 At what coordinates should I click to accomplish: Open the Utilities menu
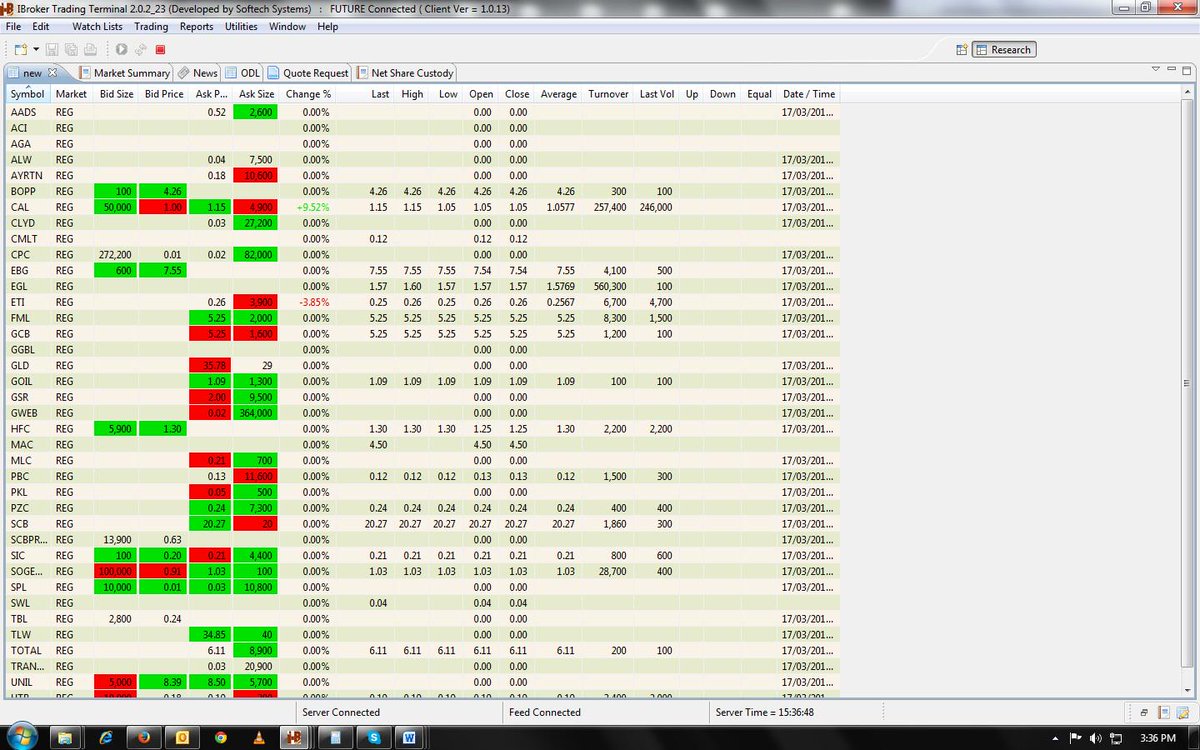pyautogui.click(x=241, y=27)
